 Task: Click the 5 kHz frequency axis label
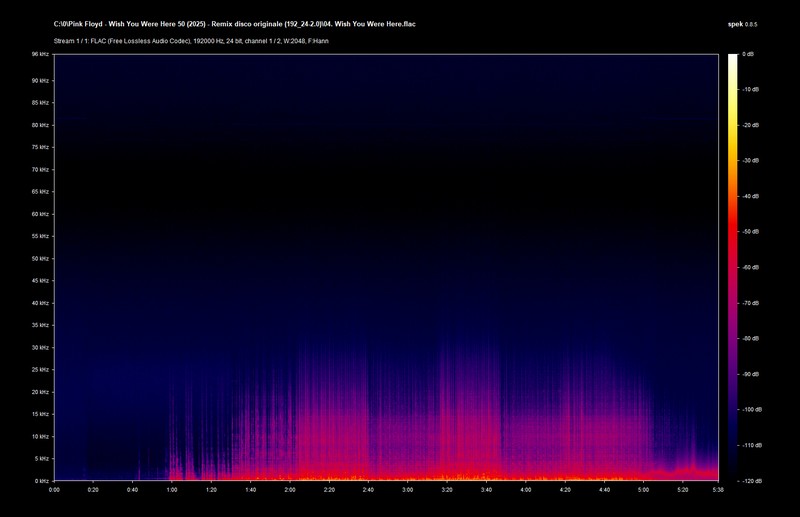(x=42, y=459)
